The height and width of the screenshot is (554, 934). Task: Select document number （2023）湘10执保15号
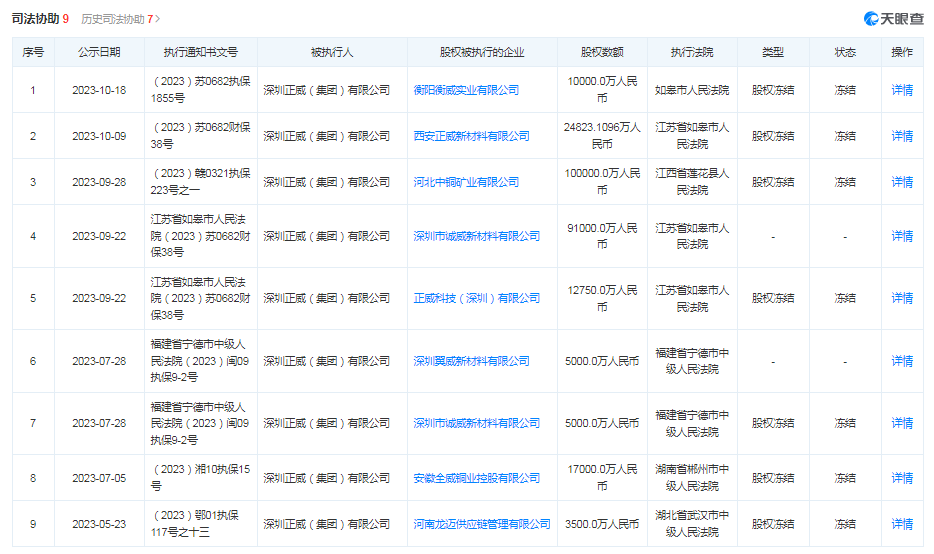[x=201, y=477]
